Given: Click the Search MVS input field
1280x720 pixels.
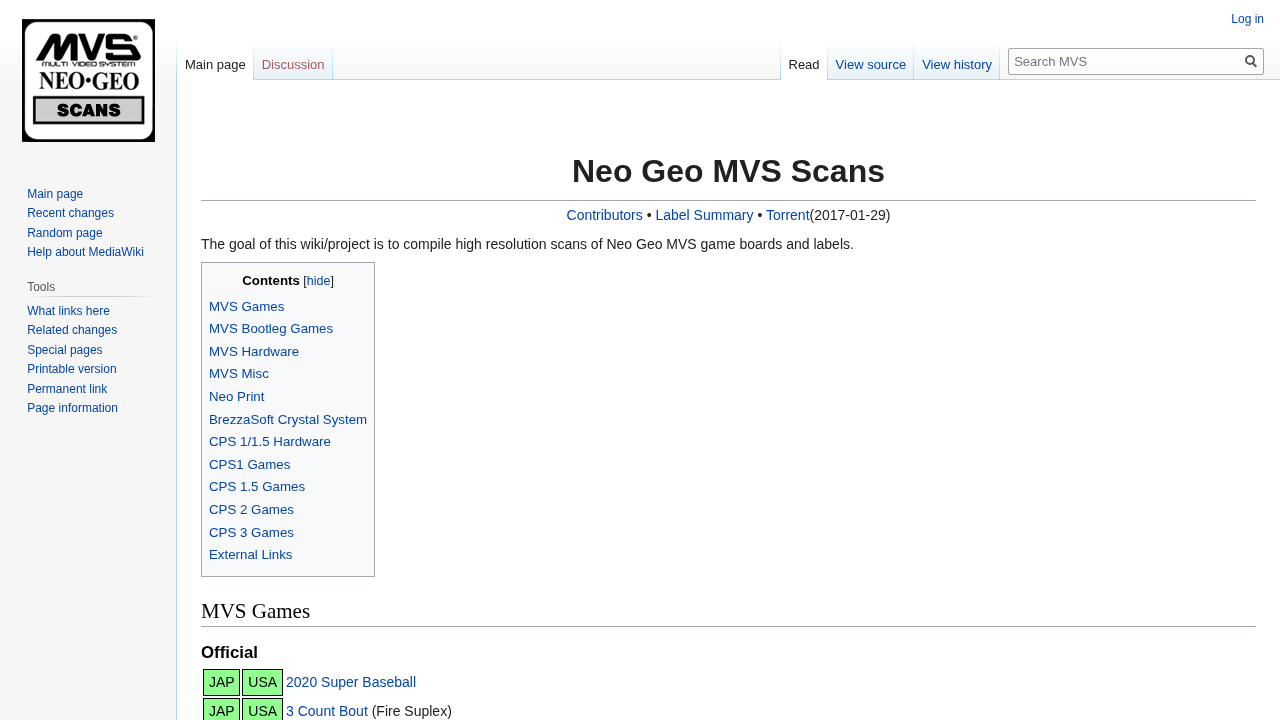Looking at the screenshot, I should (x=1125, y=61).
